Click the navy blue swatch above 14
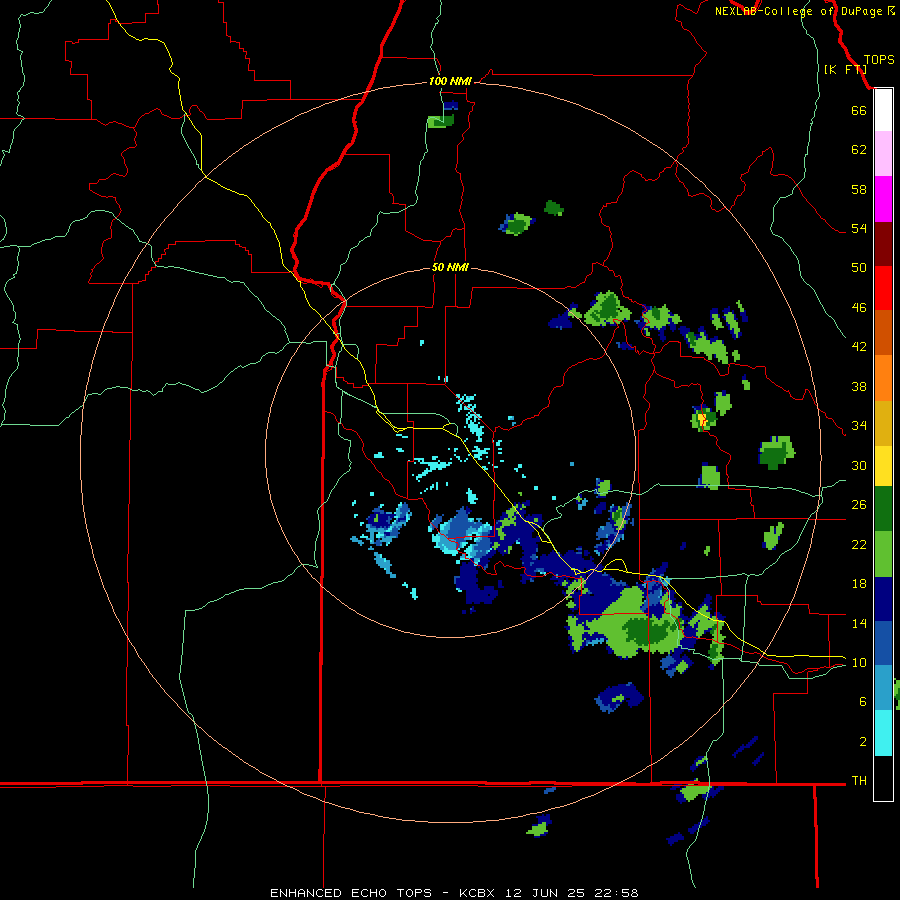The height and width of the screenshot is (900, 900). (883, 599)
